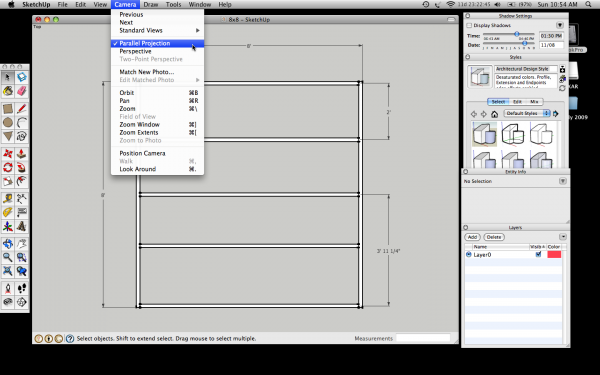
Task: Select the Scale tool
Action: [8, 181]
